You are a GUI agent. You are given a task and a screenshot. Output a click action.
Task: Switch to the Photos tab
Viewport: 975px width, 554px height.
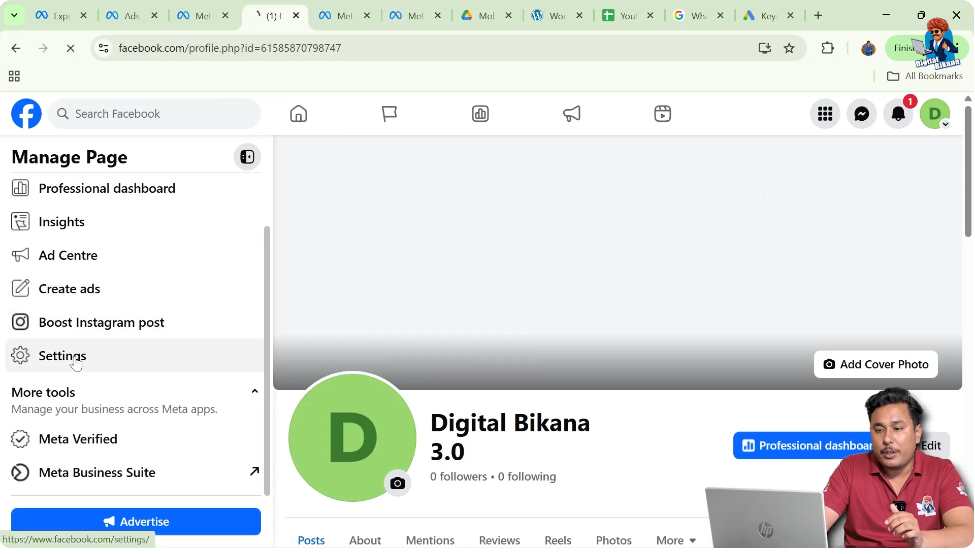614,540
